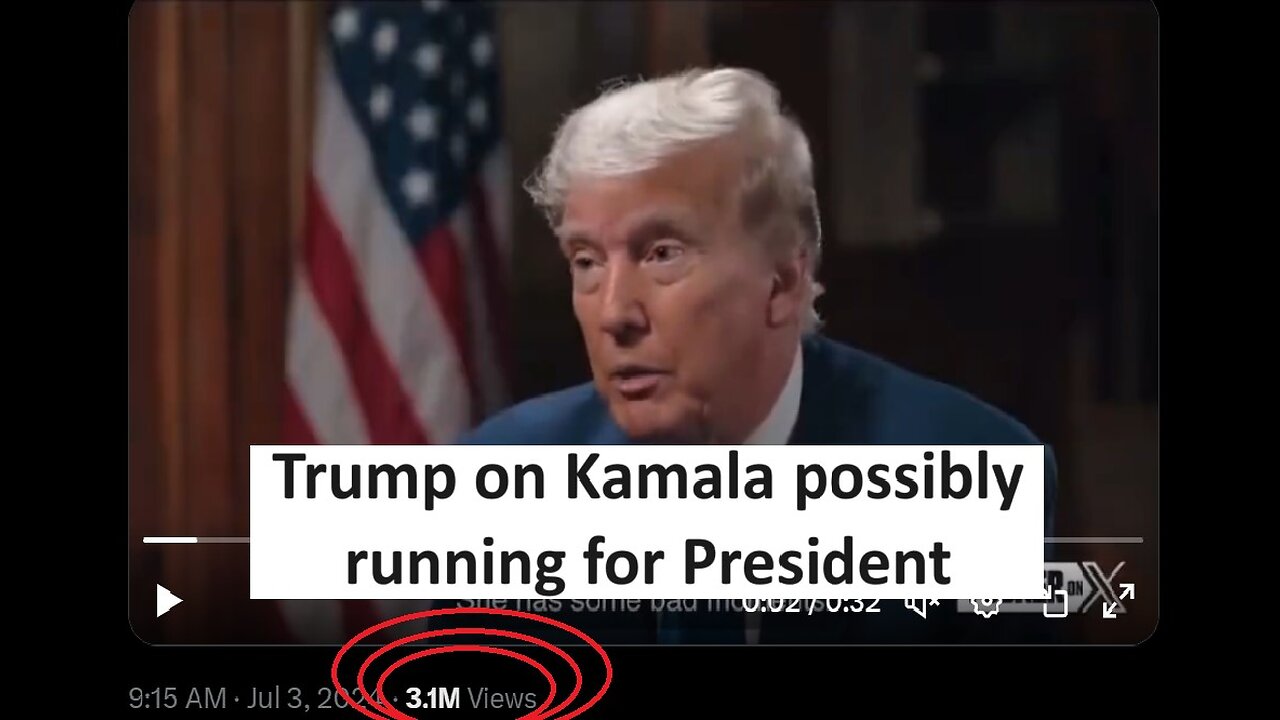Unmute the video using the speaker icon
The width and height of the screenshot is (1280, 720).
tap(921, 601)
